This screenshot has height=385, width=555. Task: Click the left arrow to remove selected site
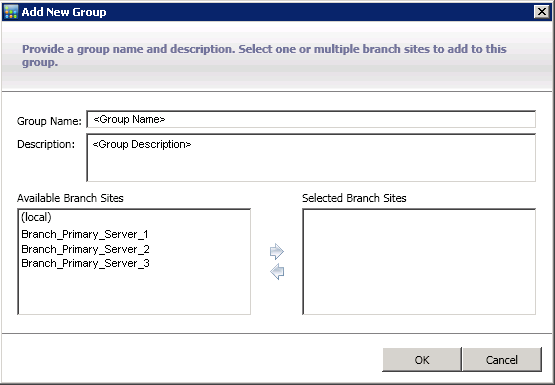[x=277, y=272]
